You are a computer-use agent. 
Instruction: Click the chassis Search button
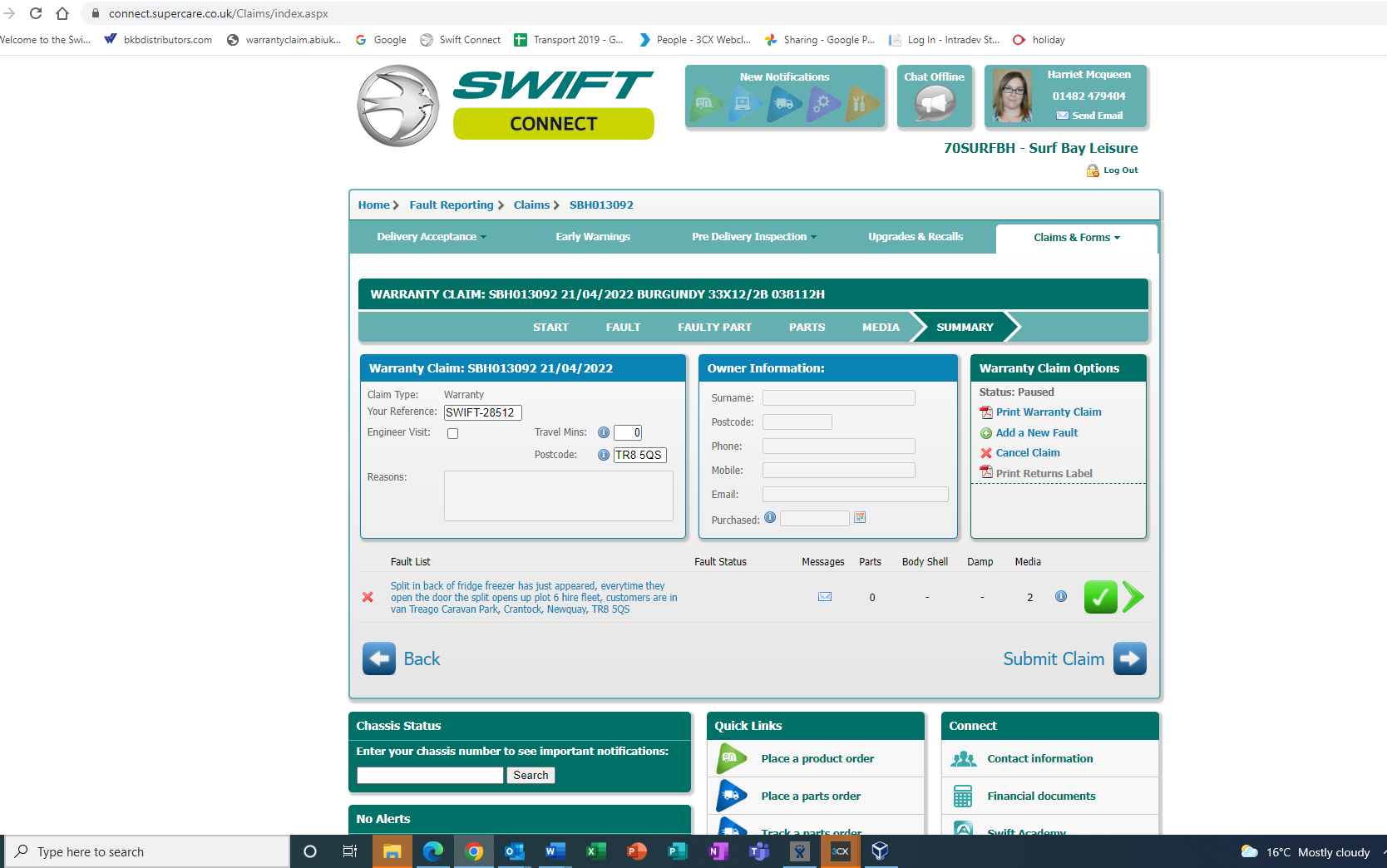tap(531, 775)
